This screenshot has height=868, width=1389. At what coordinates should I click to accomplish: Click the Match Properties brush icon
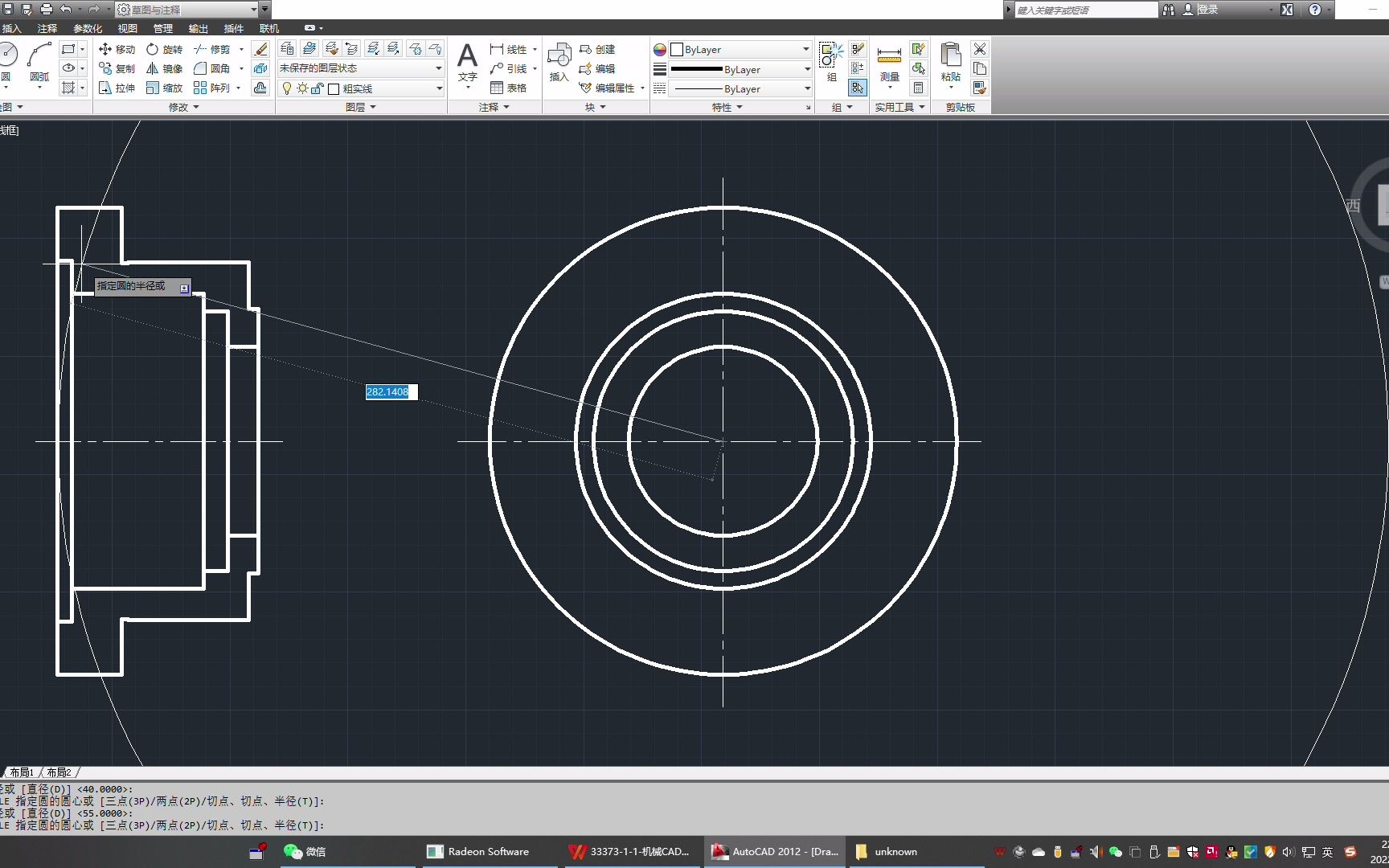[x=979, y=88]
